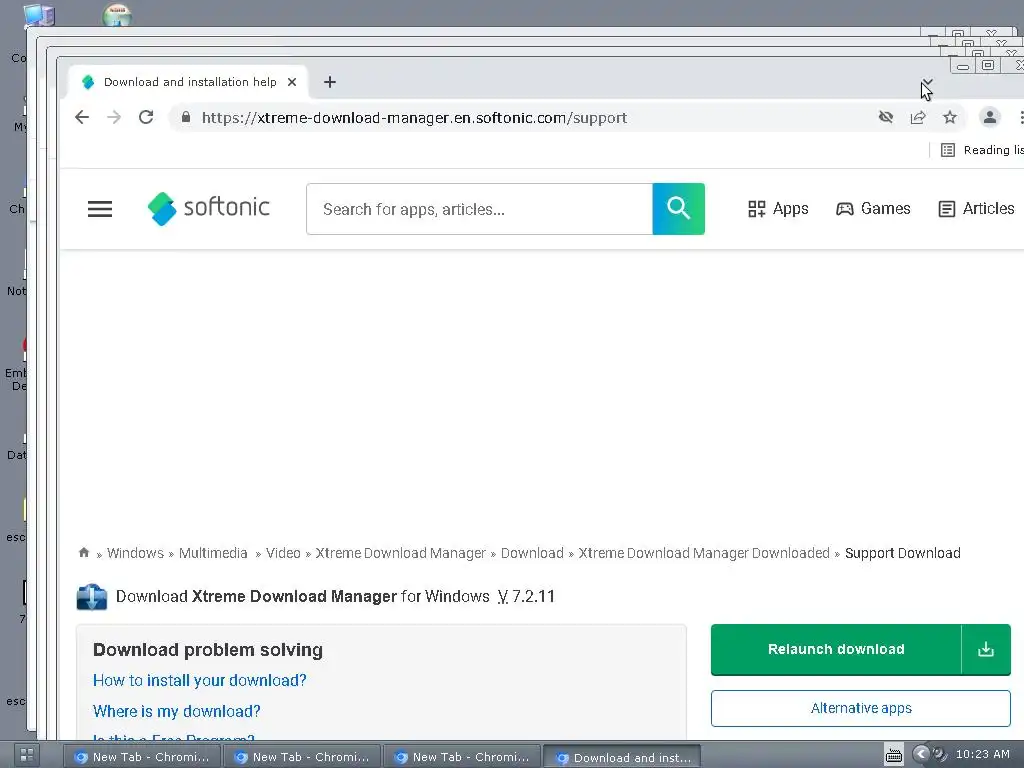
Task: Follow the Video breadcrumb link
Action: [x=283, y=553]
